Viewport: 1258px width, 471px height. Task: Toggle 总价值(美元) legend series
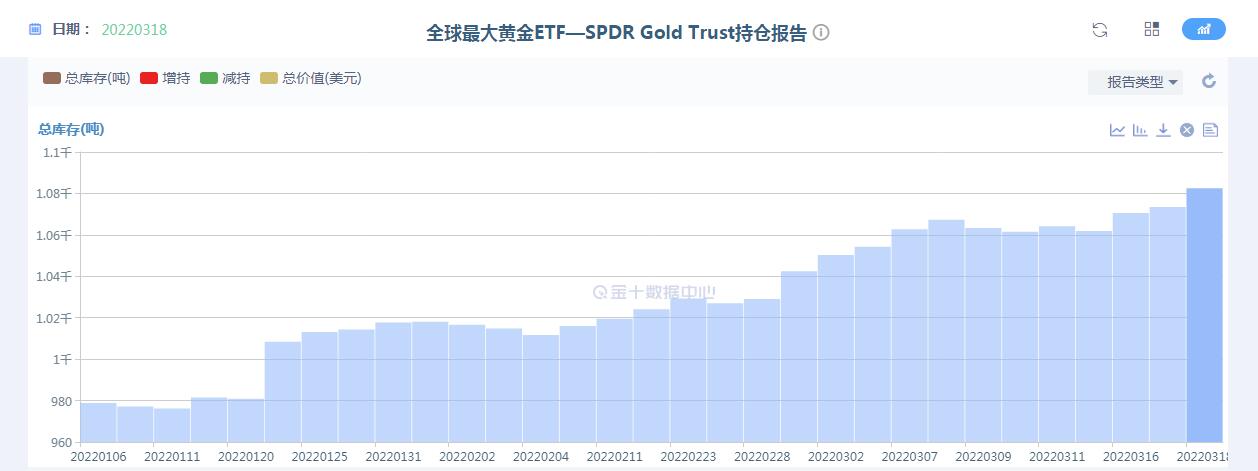(311, 78)
